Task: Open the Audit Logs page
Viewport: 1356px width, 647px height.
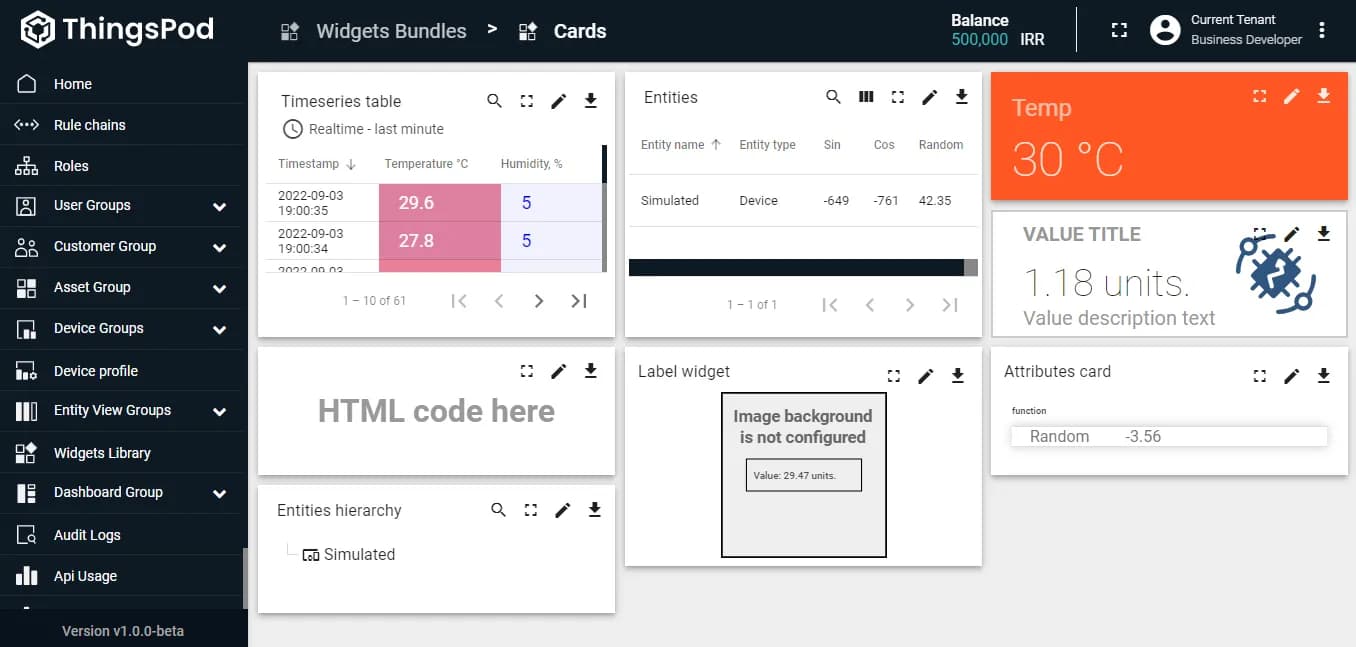Action: (x=86, y=535)
